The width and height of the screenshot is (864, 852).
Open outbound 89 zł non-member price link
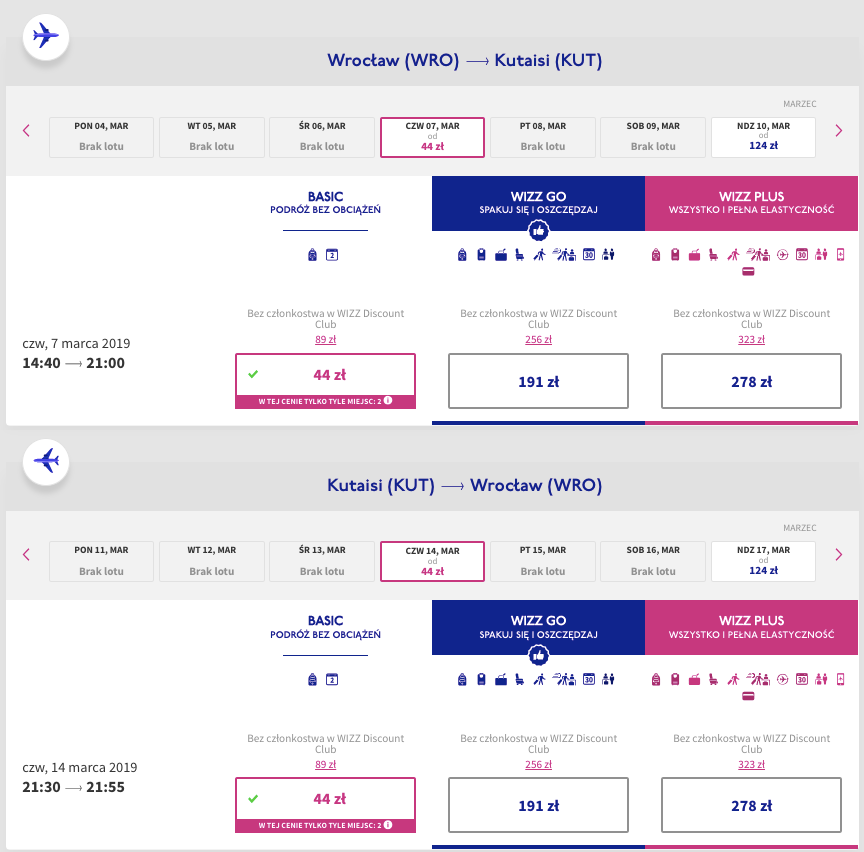coord(325,339)
